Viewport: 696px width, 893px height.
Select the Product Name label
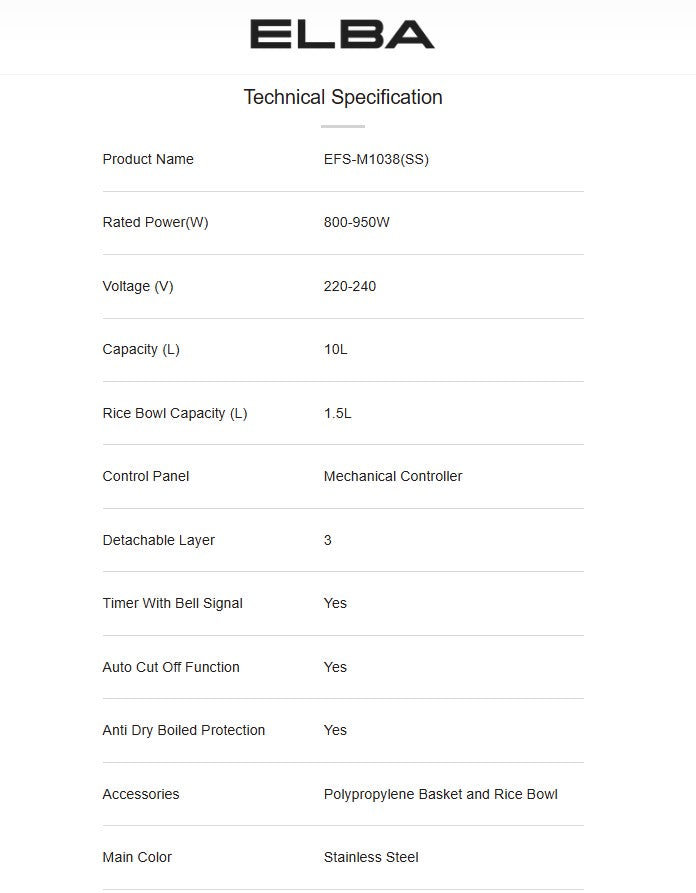(148, 159)
